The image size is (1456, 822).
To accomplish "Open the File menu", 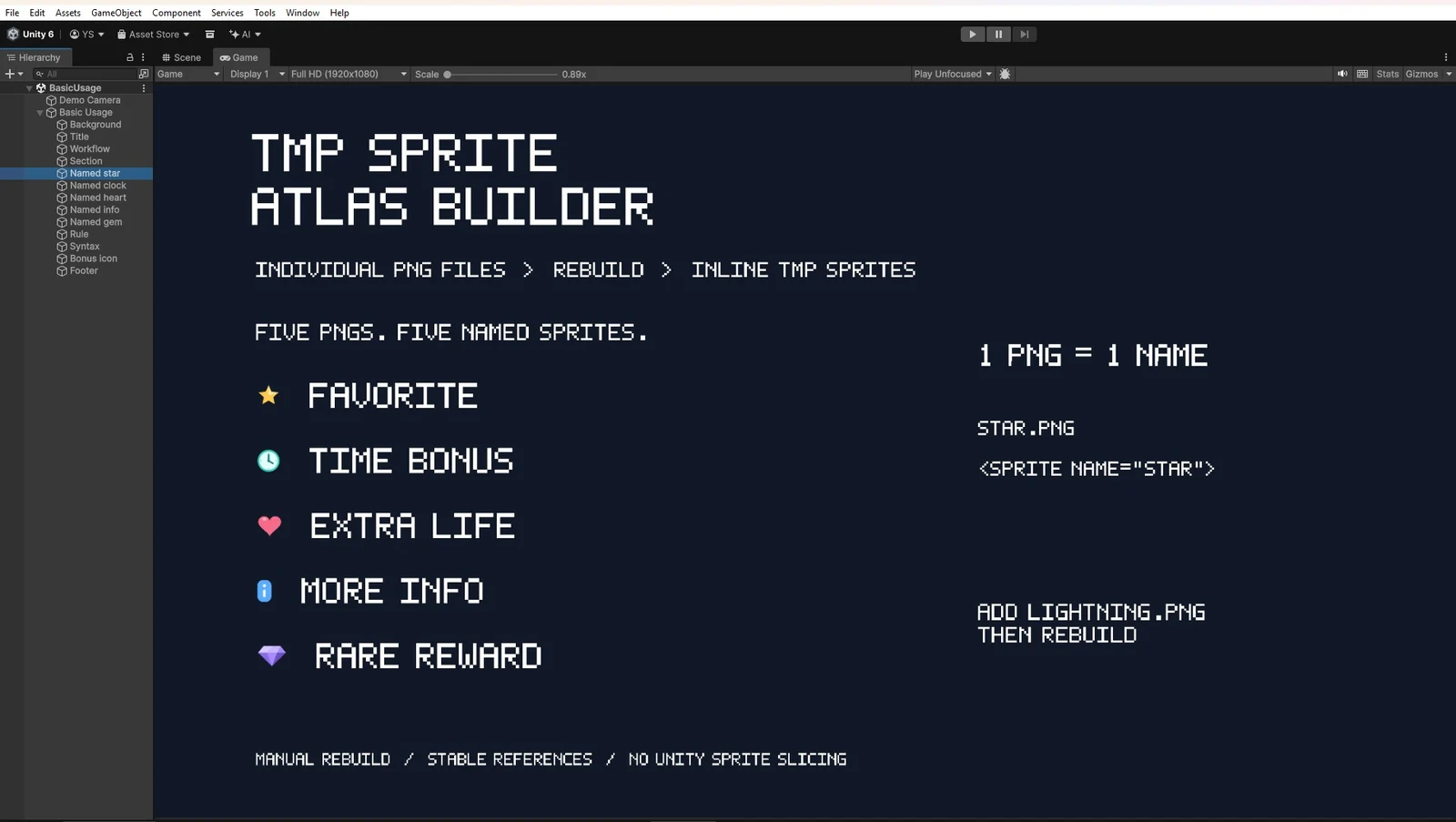I will coord(12,13).
